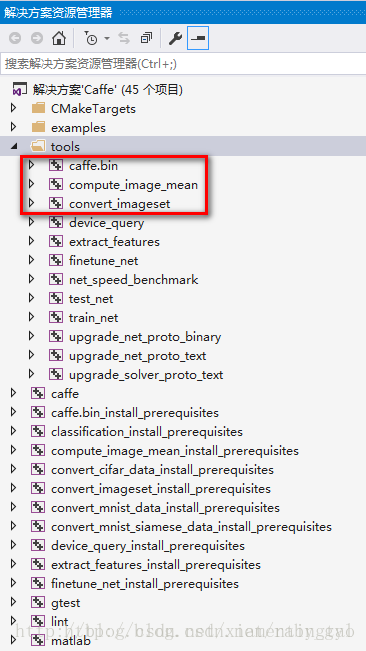Select convert_cifar_data_install_prerequisites project
Image resolution: width=366 pixels, height=651 pixels.
[x=162, y=470]
